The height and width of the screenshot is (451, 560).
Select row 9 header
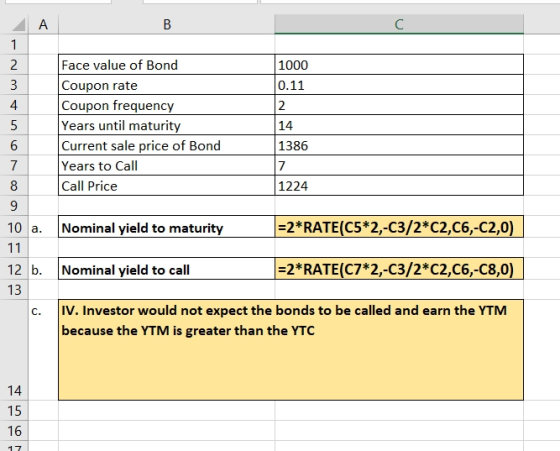pyautogui.click(x=14, y=206)
